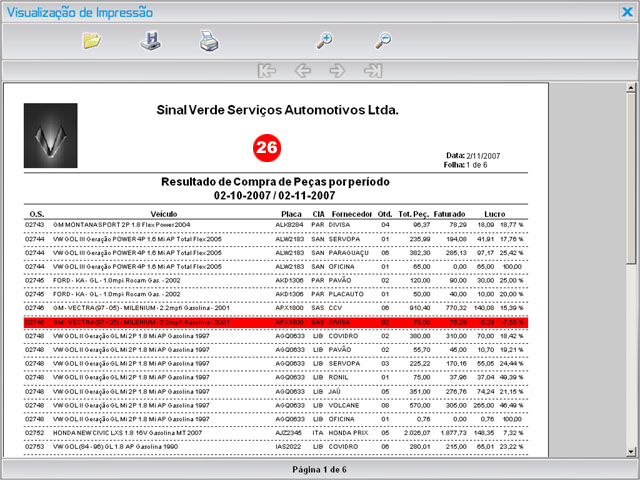Viewport: 640px width, 480px height.
Task: Click the company logo image
Action: tap(51, 136)
